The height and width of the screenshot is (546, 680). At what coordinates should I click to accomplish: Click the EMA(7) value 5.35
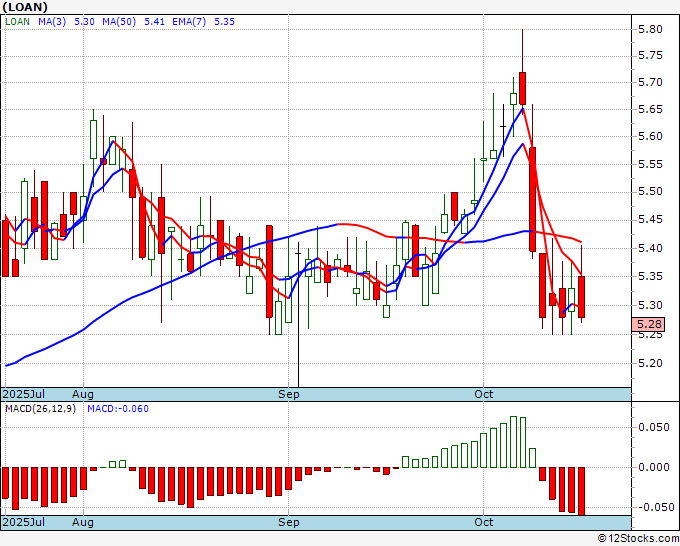pyautogui.click(x=225, y=22)
